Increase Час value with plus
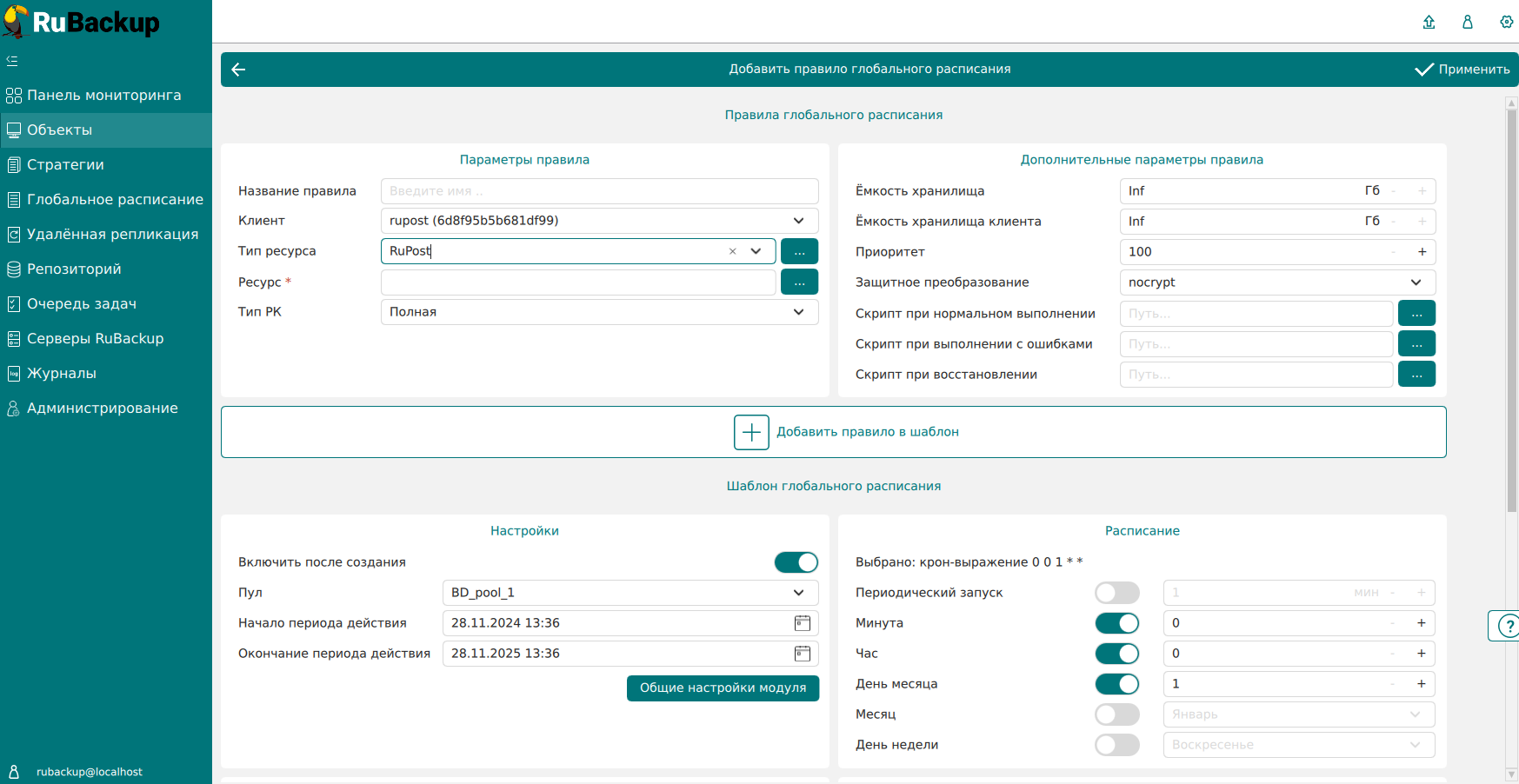Viewport: 1519px width, 784px height. click(x=1422, y=654)
